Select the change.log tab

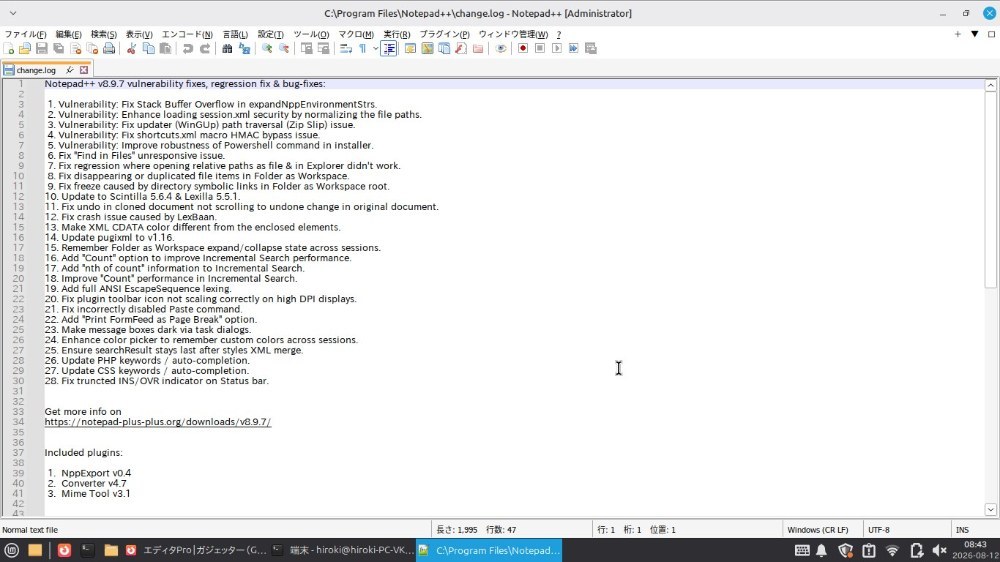36,70
